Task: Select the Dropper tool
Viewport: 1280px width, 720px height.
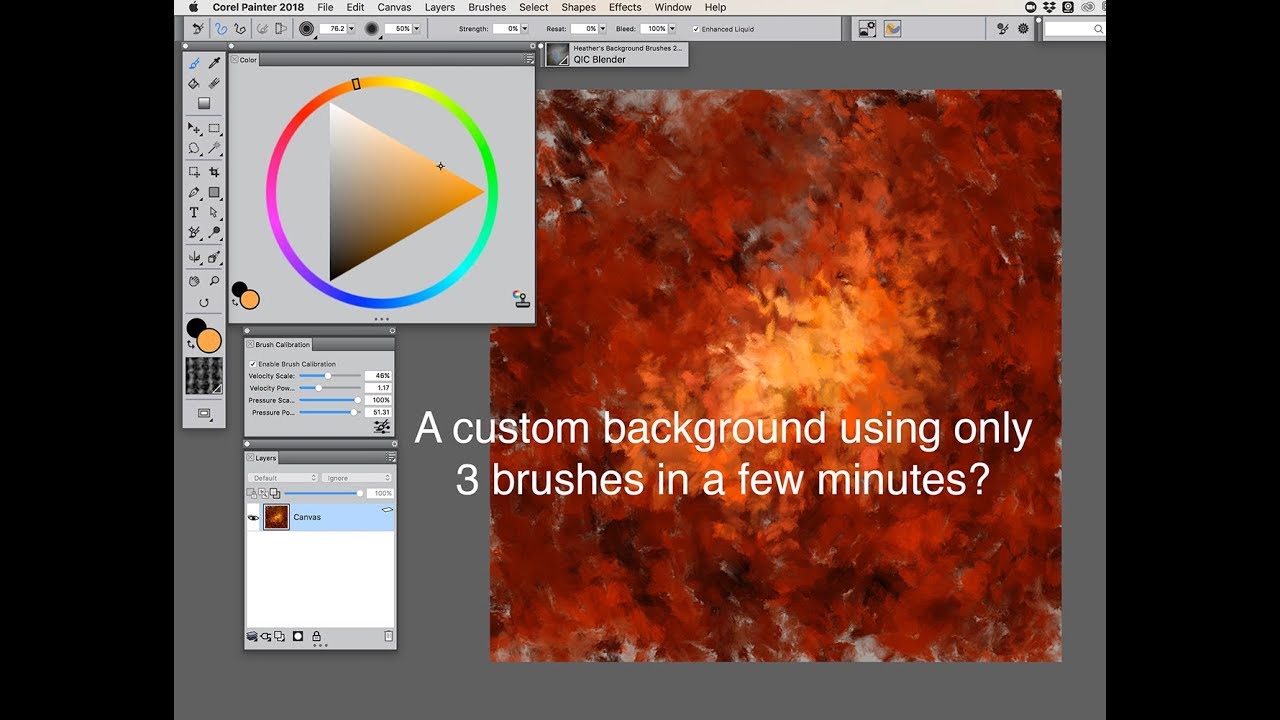Action: pos(214,63)
